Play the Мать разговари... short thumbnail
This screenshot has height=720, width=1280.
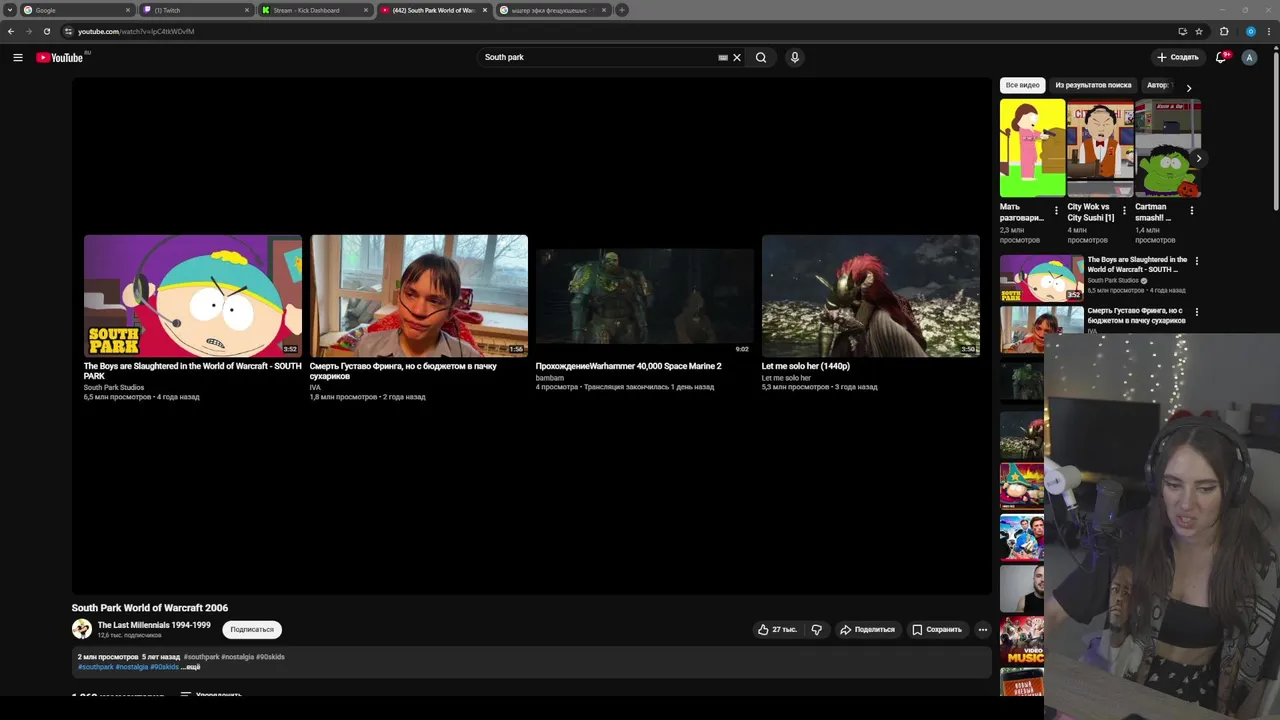tap(1032, 148)
